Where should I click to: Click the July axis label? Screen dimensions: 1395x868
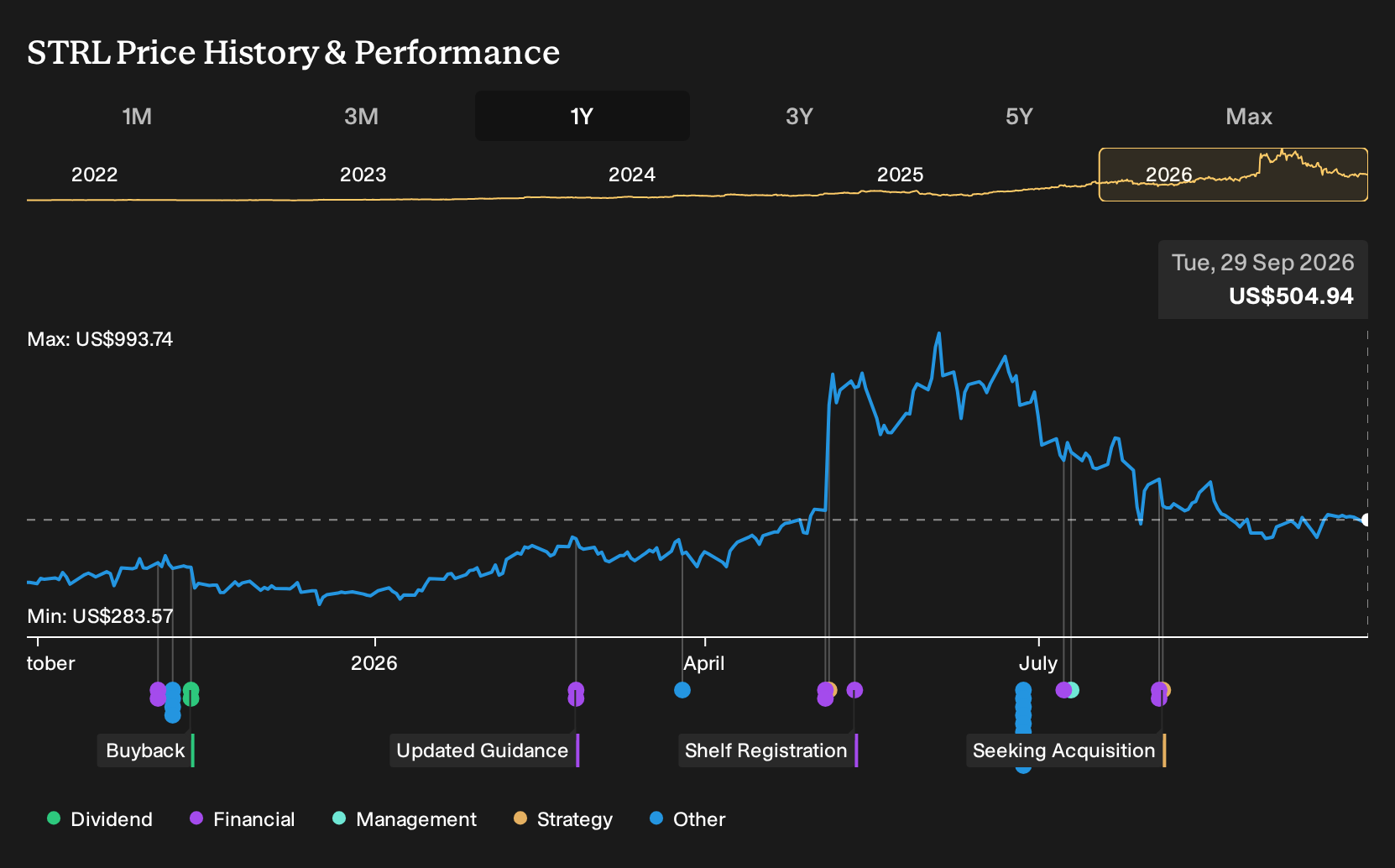pyautogui.click(x=1038, y=663)
